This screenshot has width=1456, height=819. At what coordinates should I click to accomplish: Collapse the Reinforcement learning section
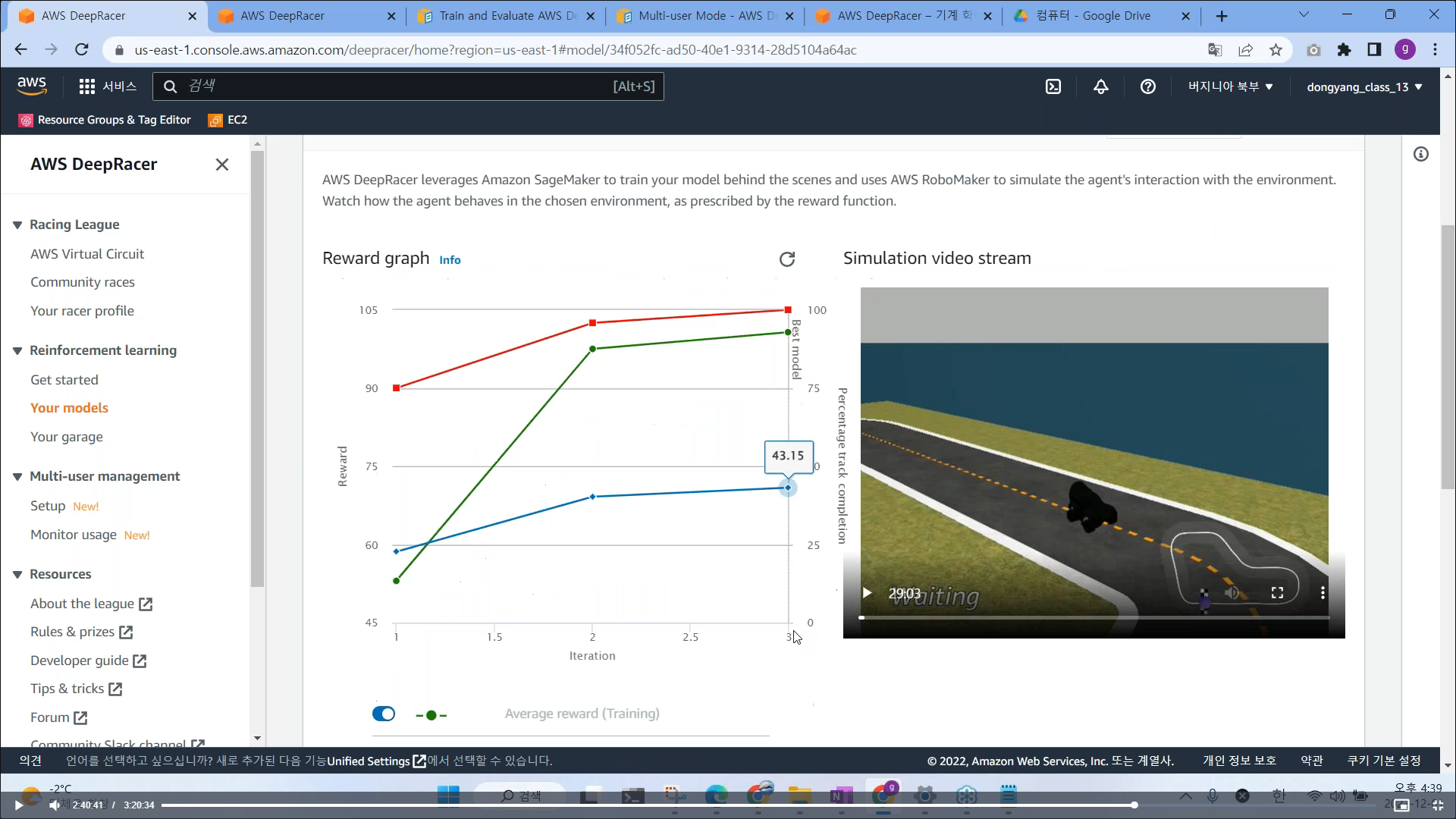tap(17, 351)
